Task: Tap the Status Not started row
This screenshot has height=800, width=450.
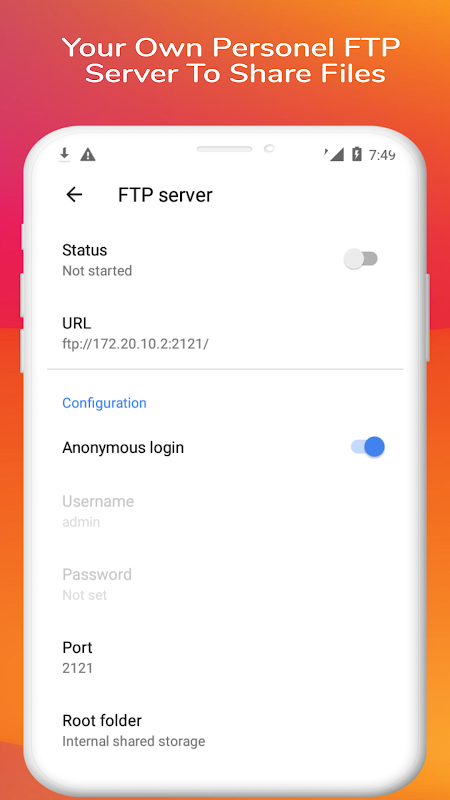Action: [x=225, y=260]
